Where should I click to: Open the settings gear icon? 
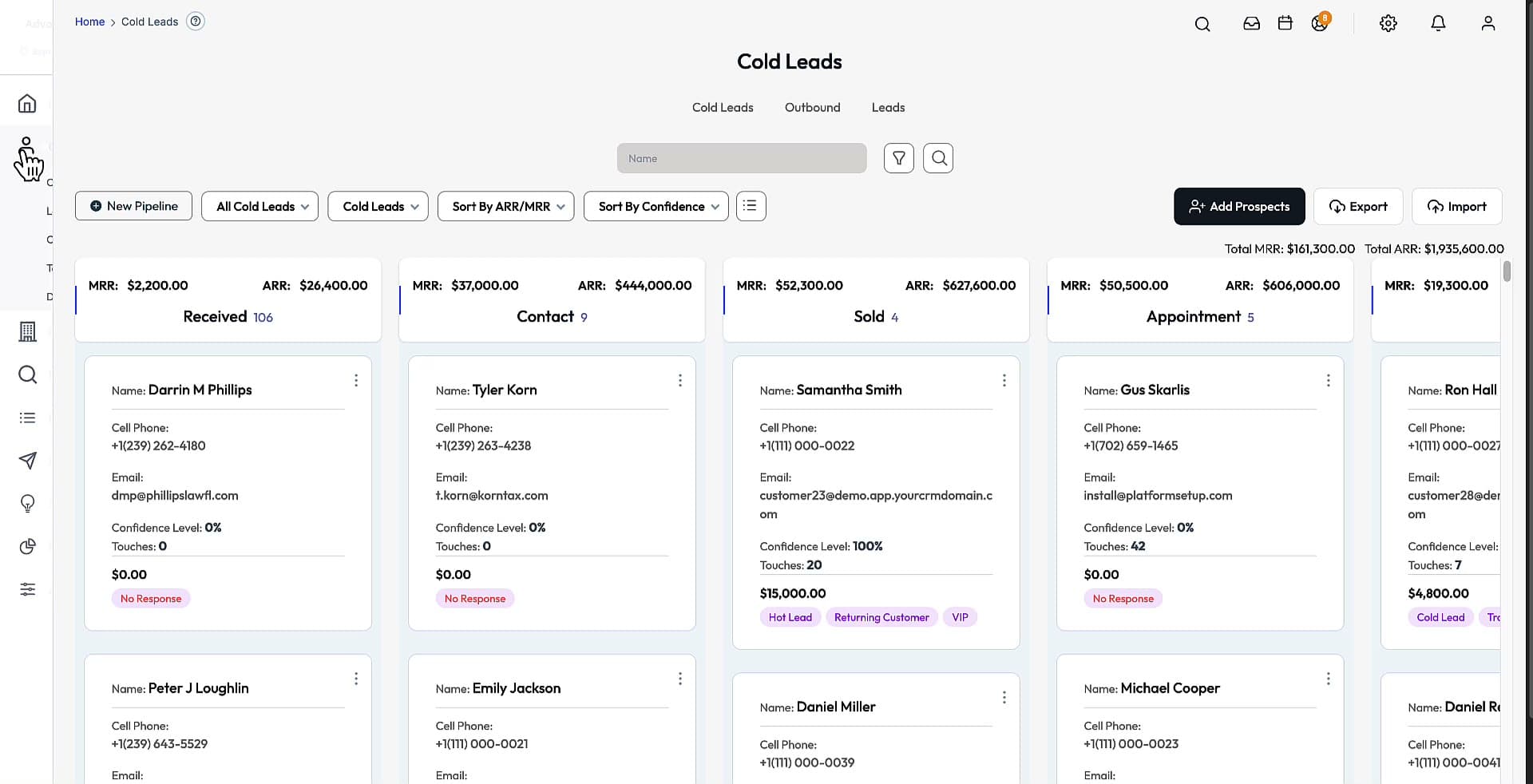[1388, 23]
